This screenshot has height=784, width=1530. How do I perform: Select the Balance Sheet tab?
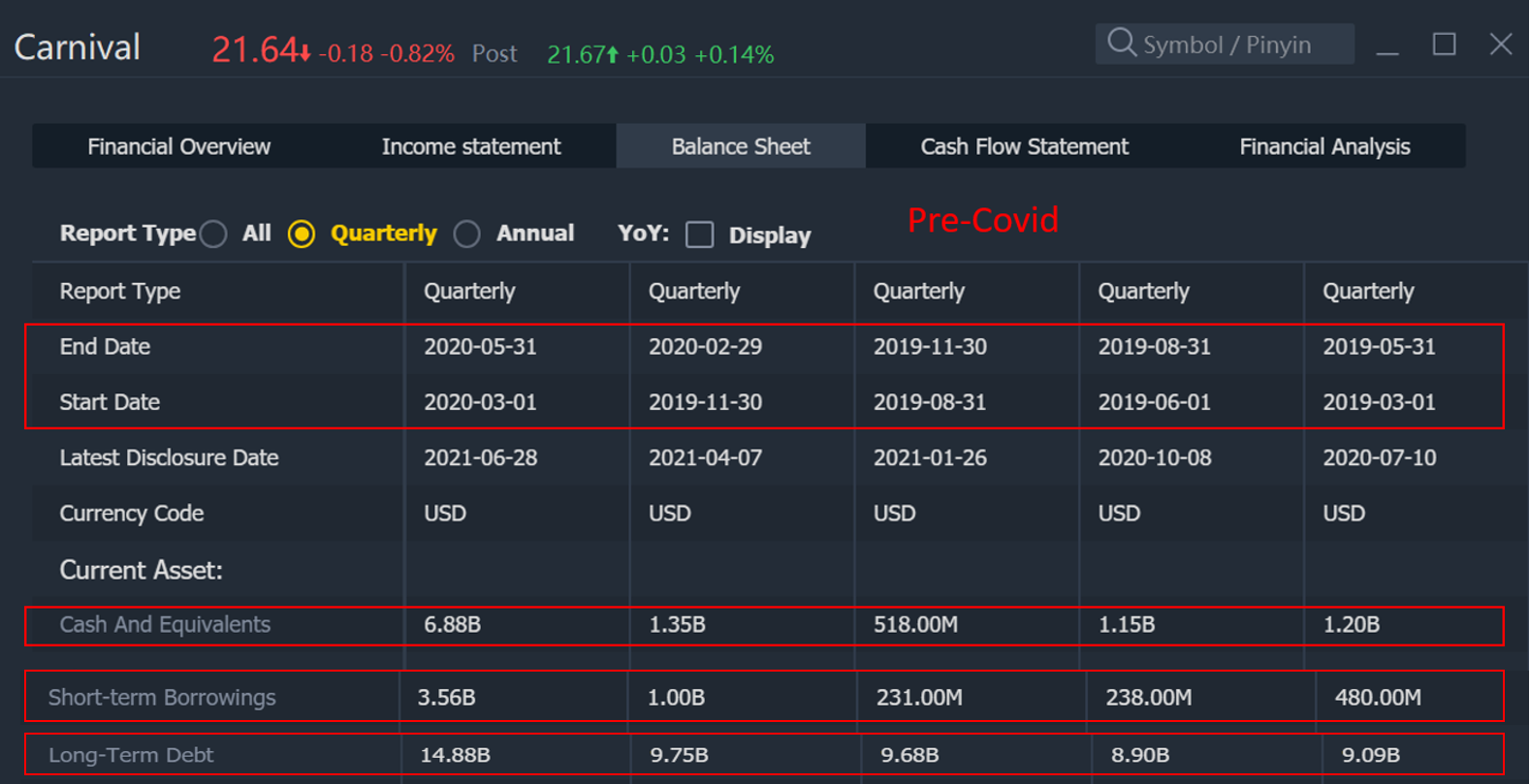pyautogui.click(x=741, y=146)
